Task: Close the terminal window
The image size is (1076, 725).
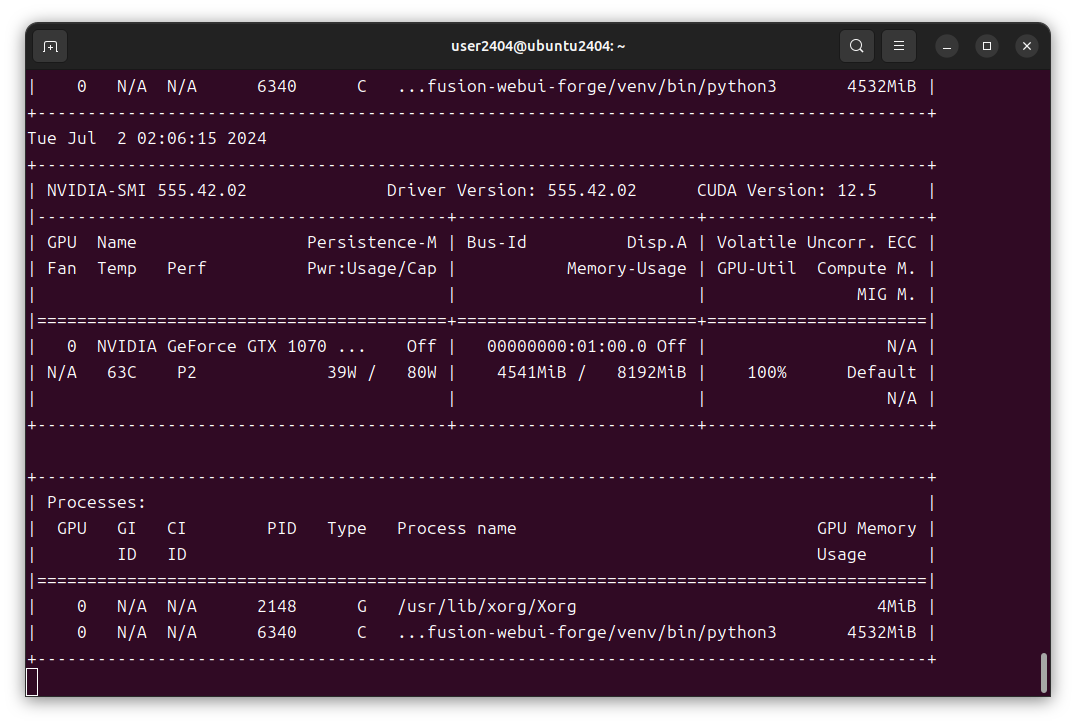Action: 1027,46
